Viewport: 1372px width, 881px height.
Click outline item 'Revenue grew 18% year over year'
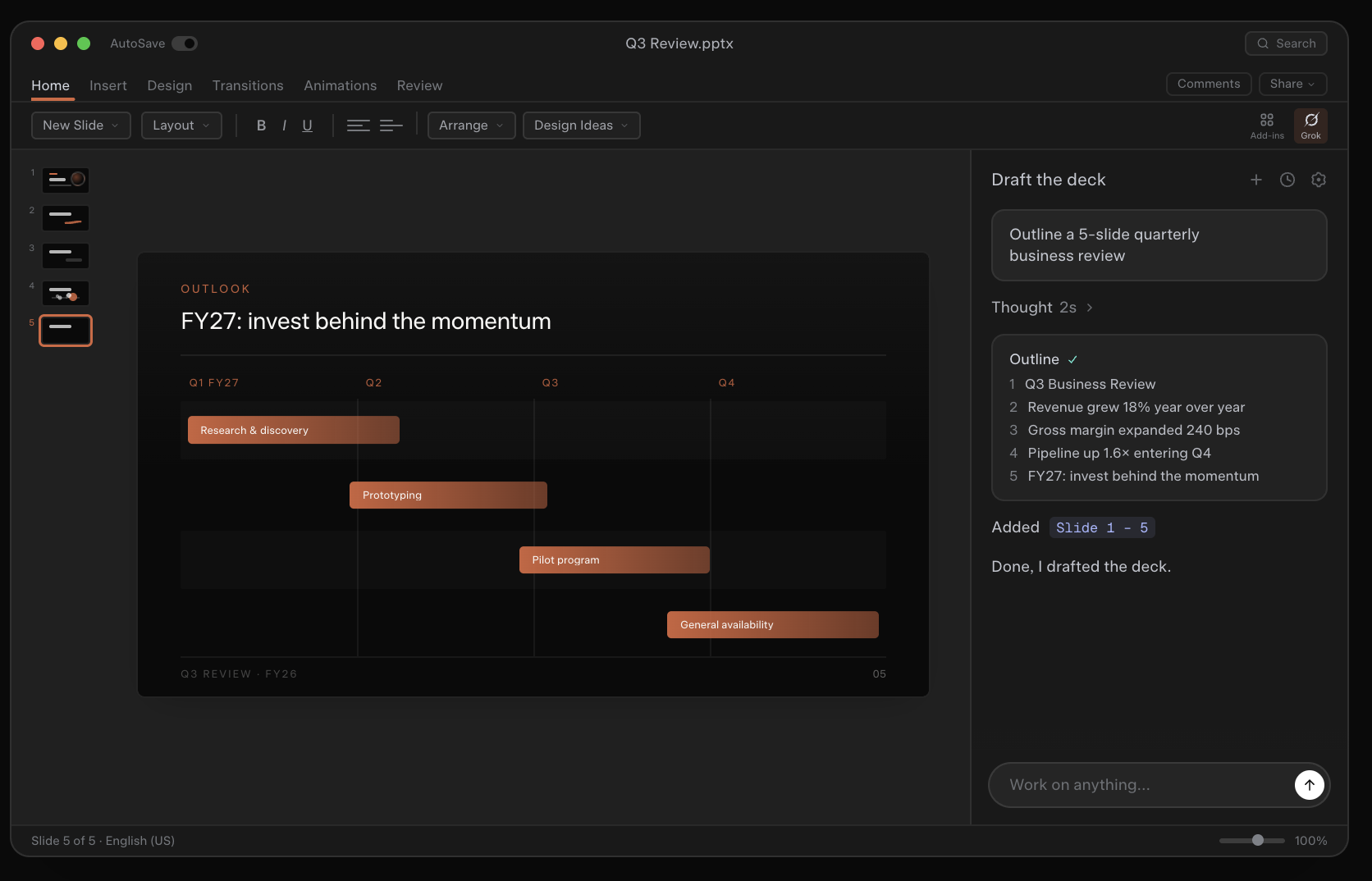point(1136,407)
